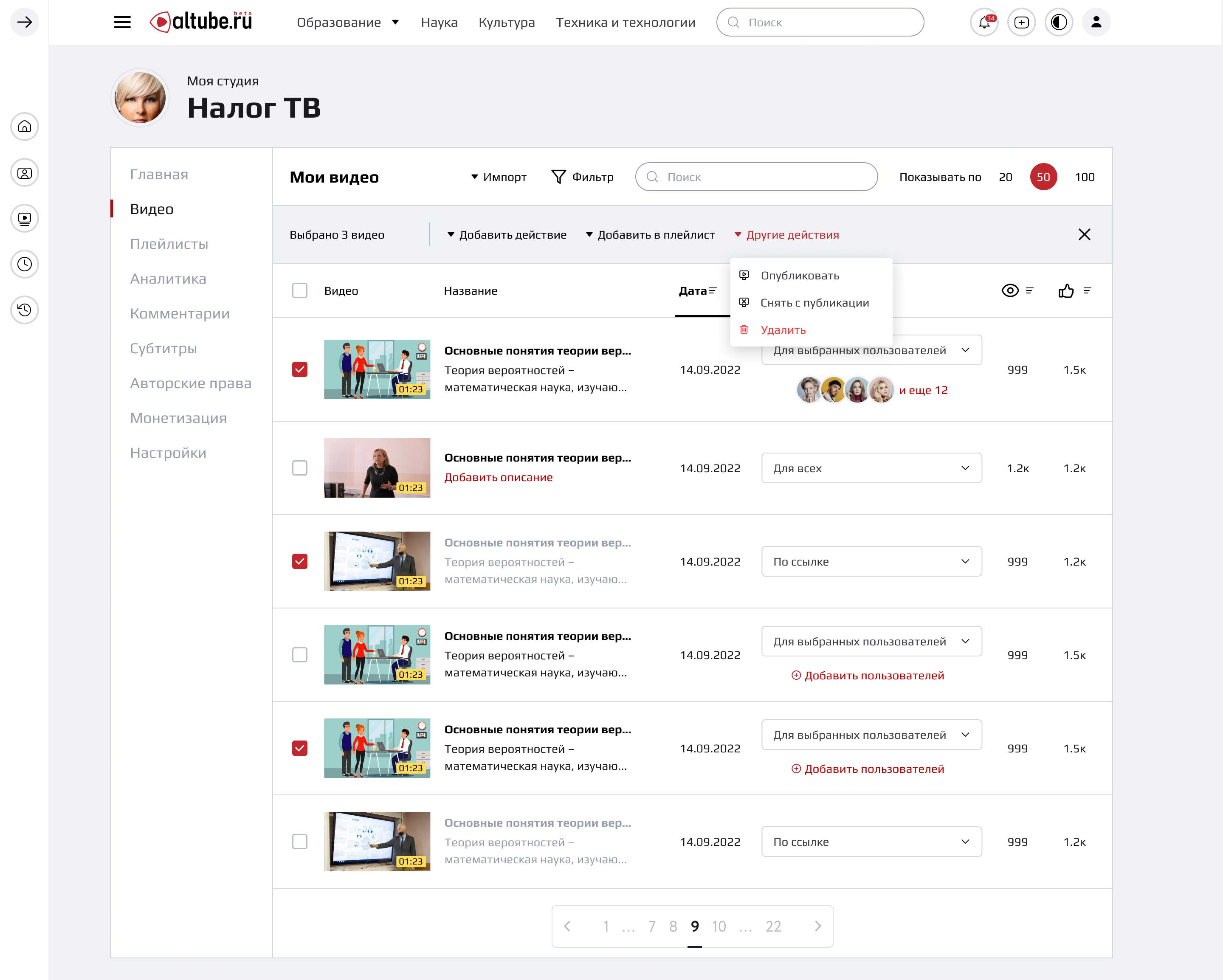Select 'Удалить' from the actions menu

pos(783,330)
